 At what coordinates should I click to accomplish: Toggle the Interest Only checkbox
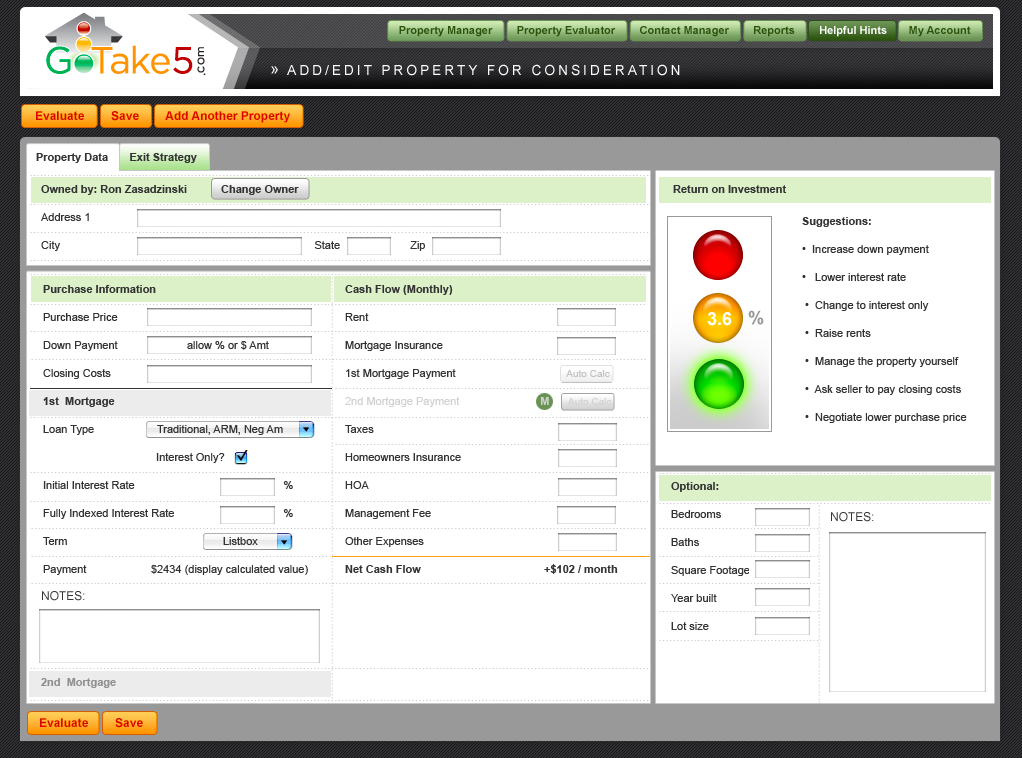point(241,457)
